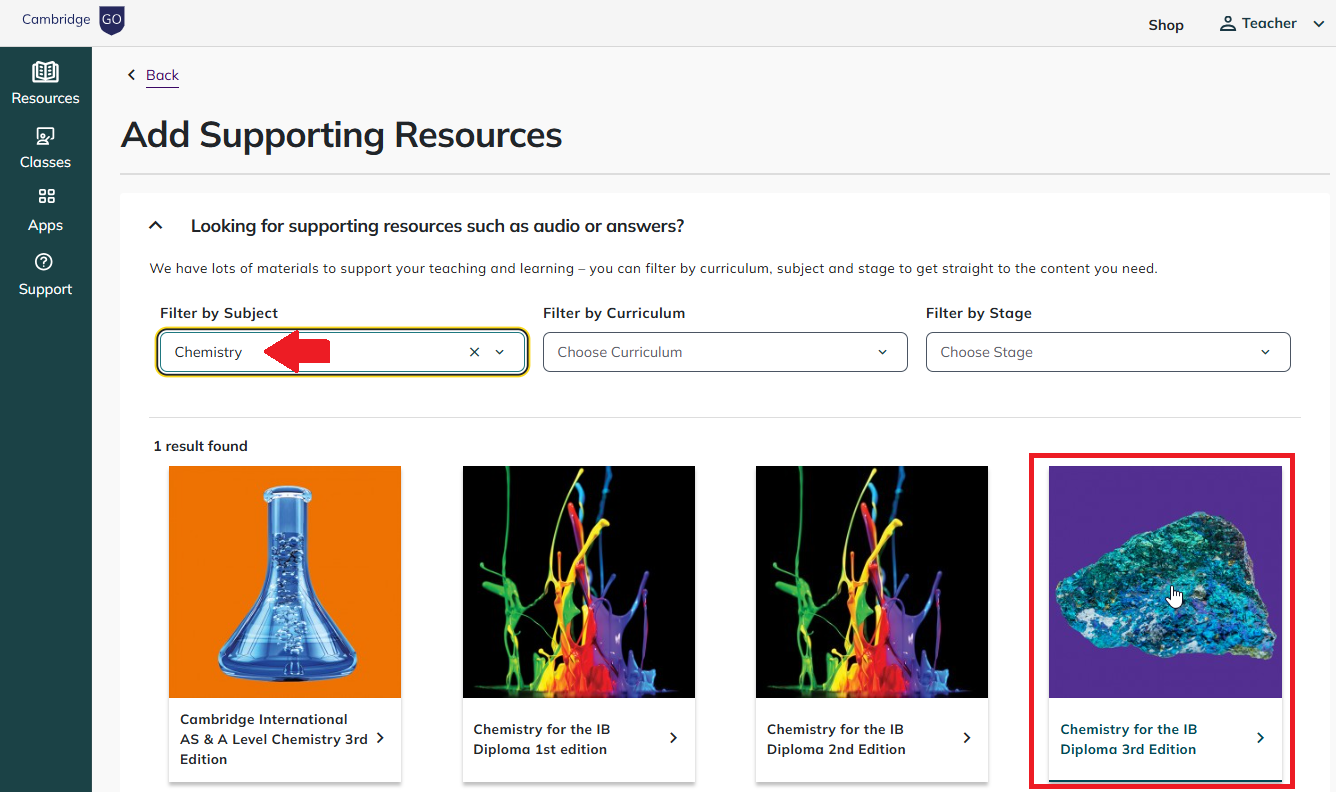Click the '1 result found' text
1336x792 pixels.
[201, 446]
